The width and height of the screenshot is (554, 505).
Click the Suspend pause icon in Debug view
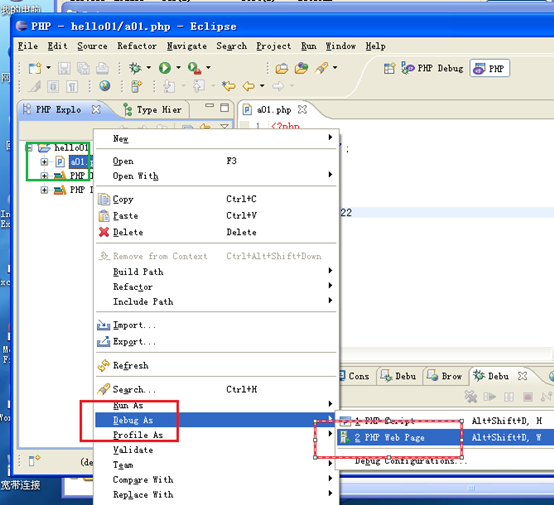[509, 397]
